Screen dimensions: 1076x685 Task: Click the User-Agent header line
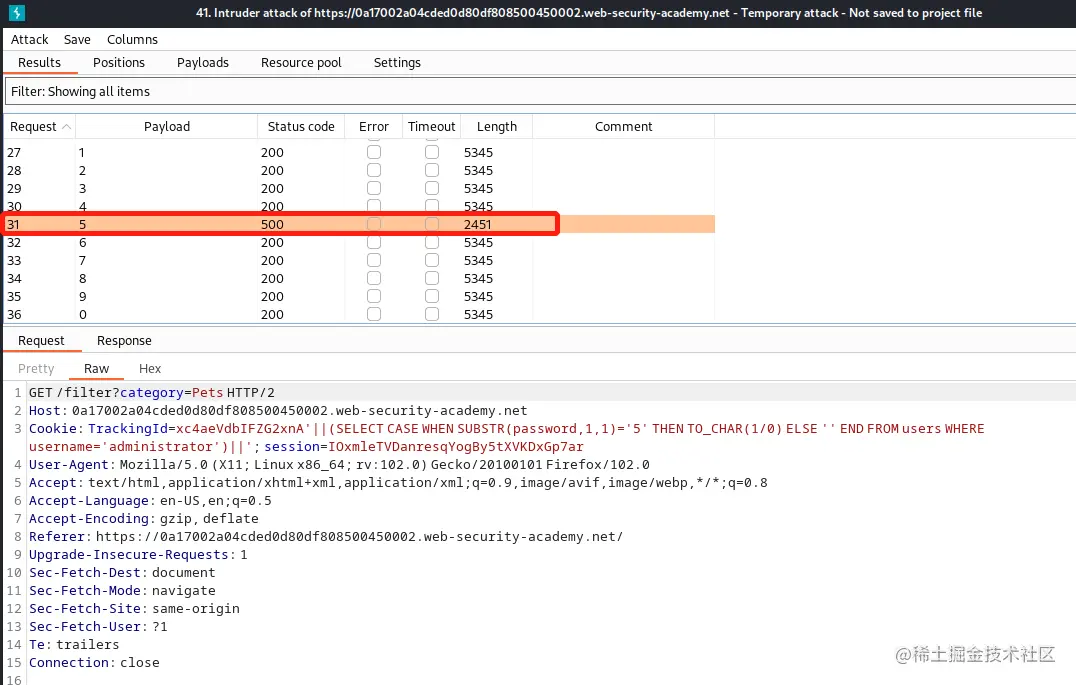[x=339, y=465]
